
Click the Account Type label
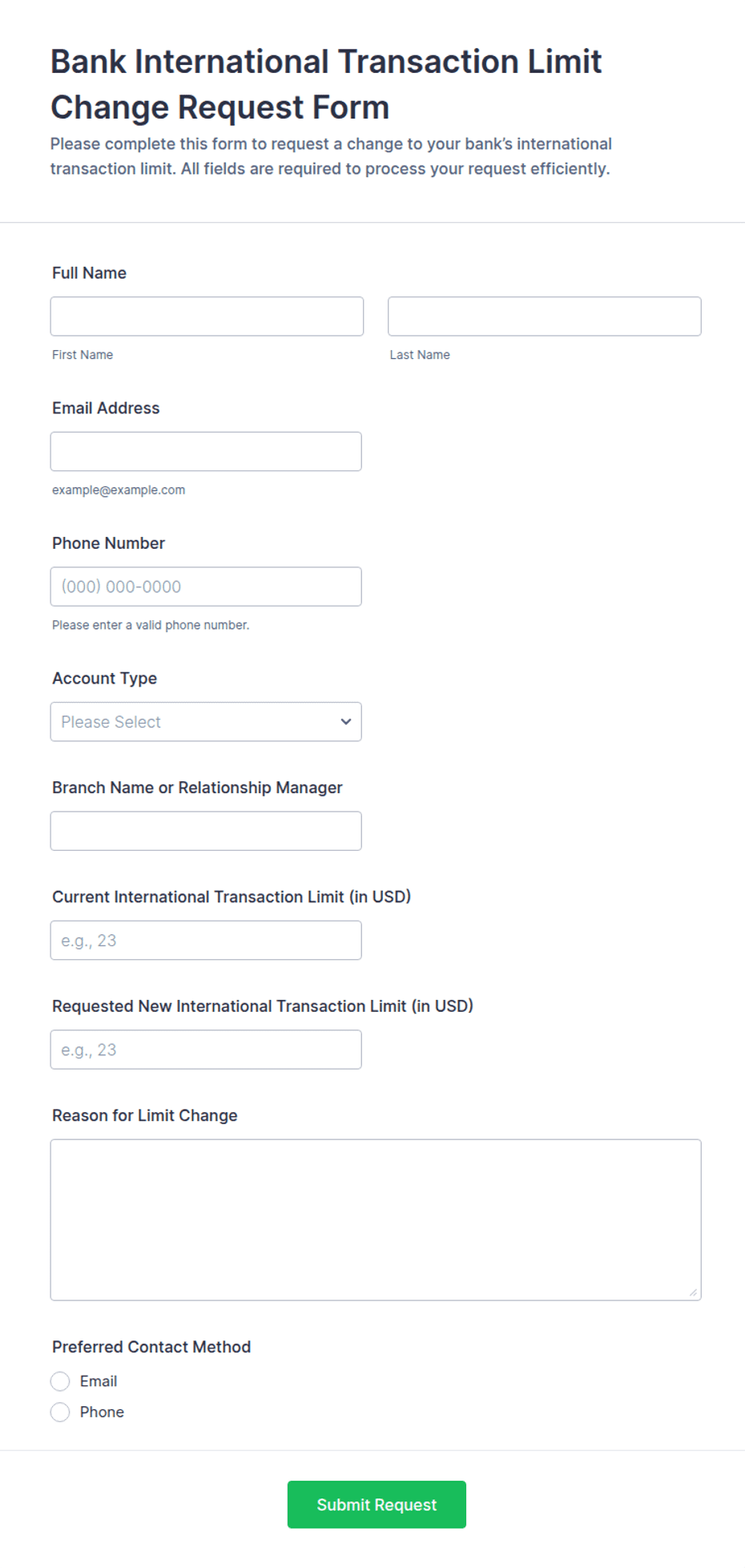coord(104,679)
